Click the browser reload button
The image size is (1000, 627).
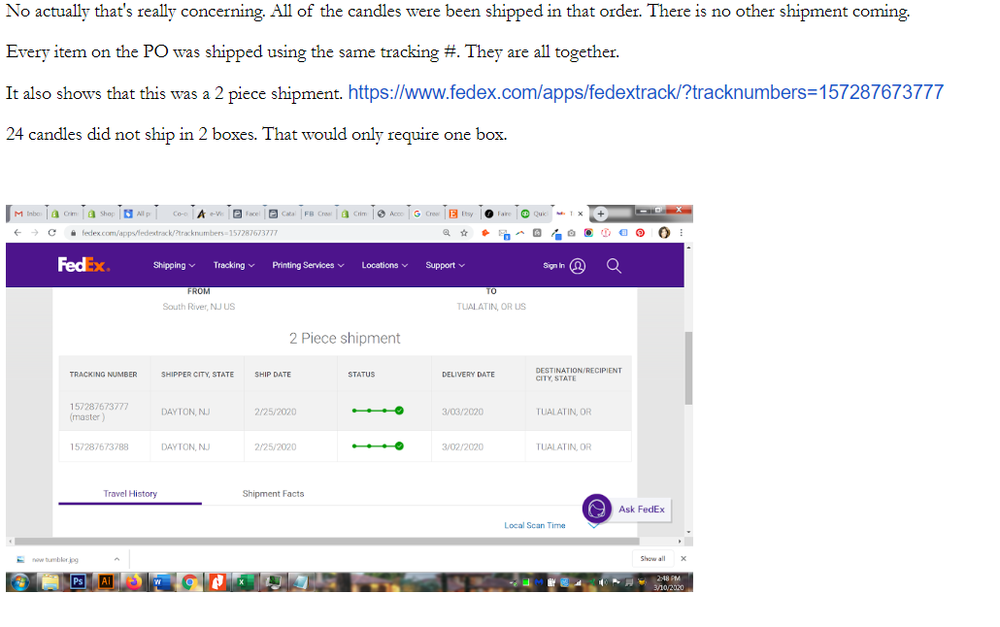(52, 233)
